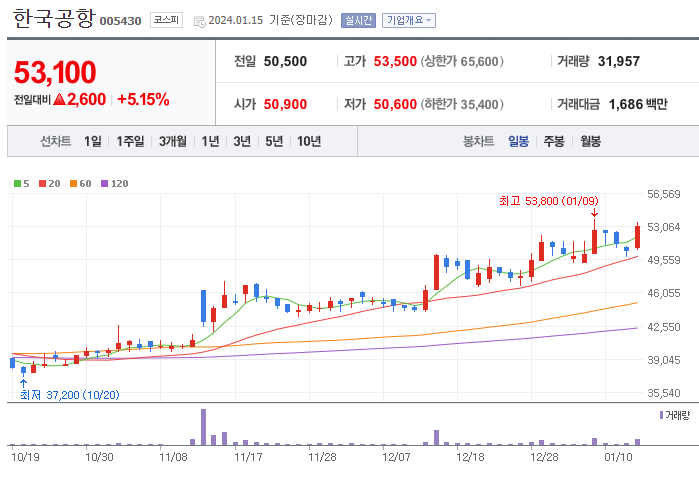Click the 한국공항 stock name heading
This screenshot has height=479, width=699.
tap(54, 19)
